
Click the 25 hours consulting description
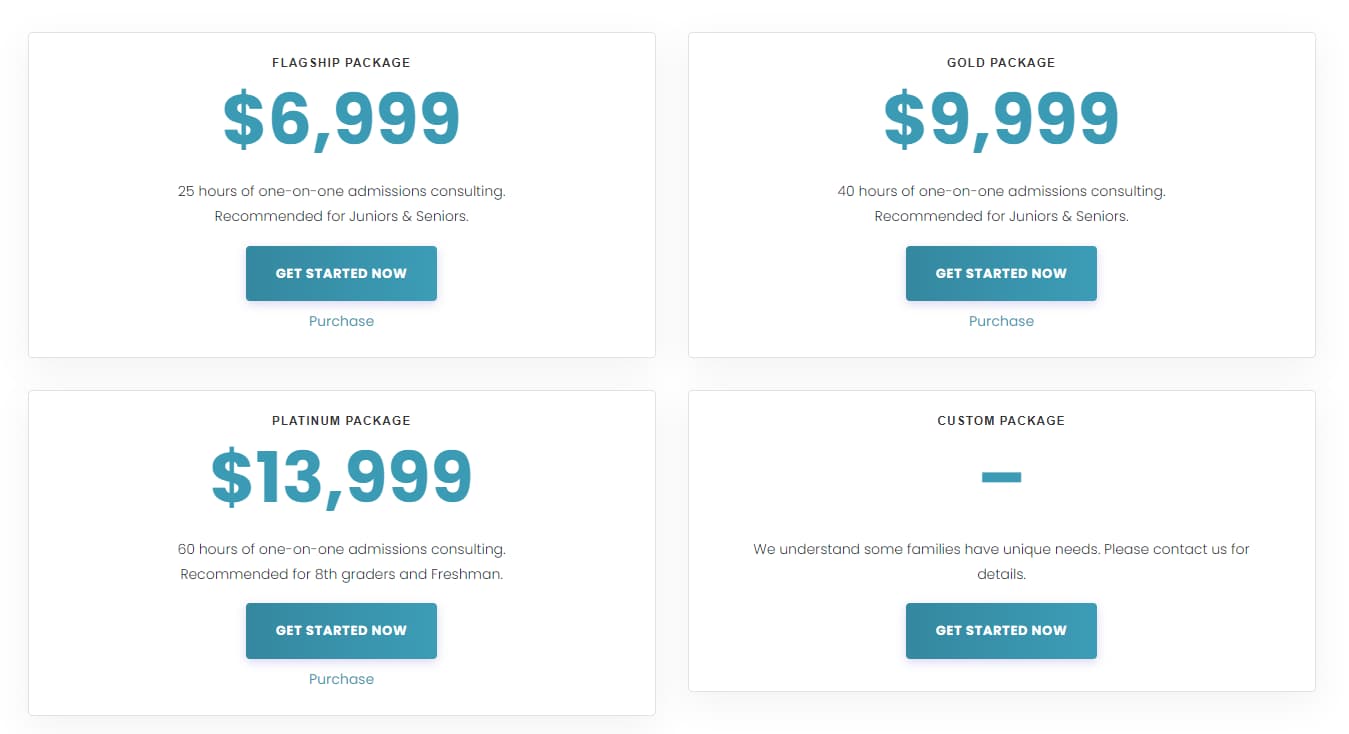tap(341, 191)
